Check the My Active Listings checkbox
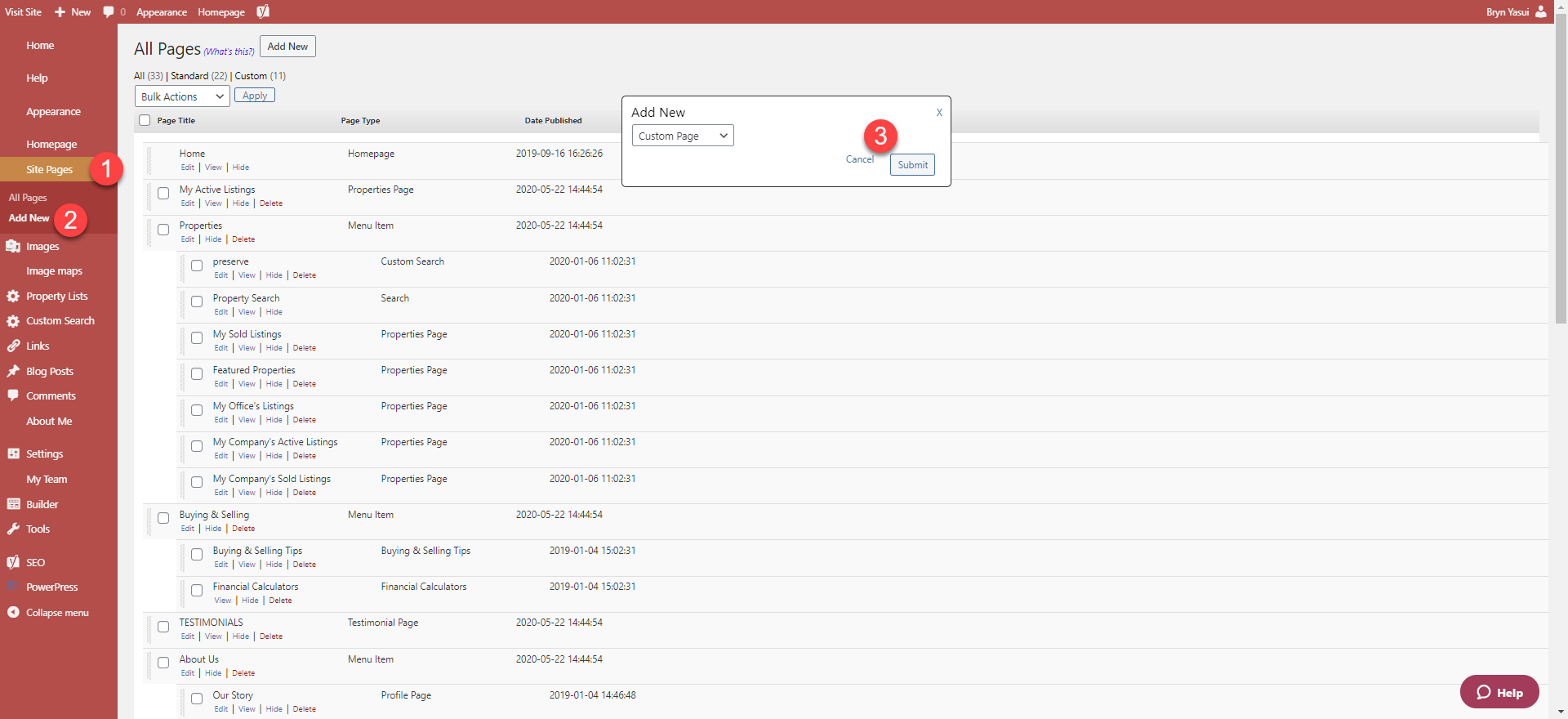Viewport: 1568px width, 719px height. (x=163, y=194)
